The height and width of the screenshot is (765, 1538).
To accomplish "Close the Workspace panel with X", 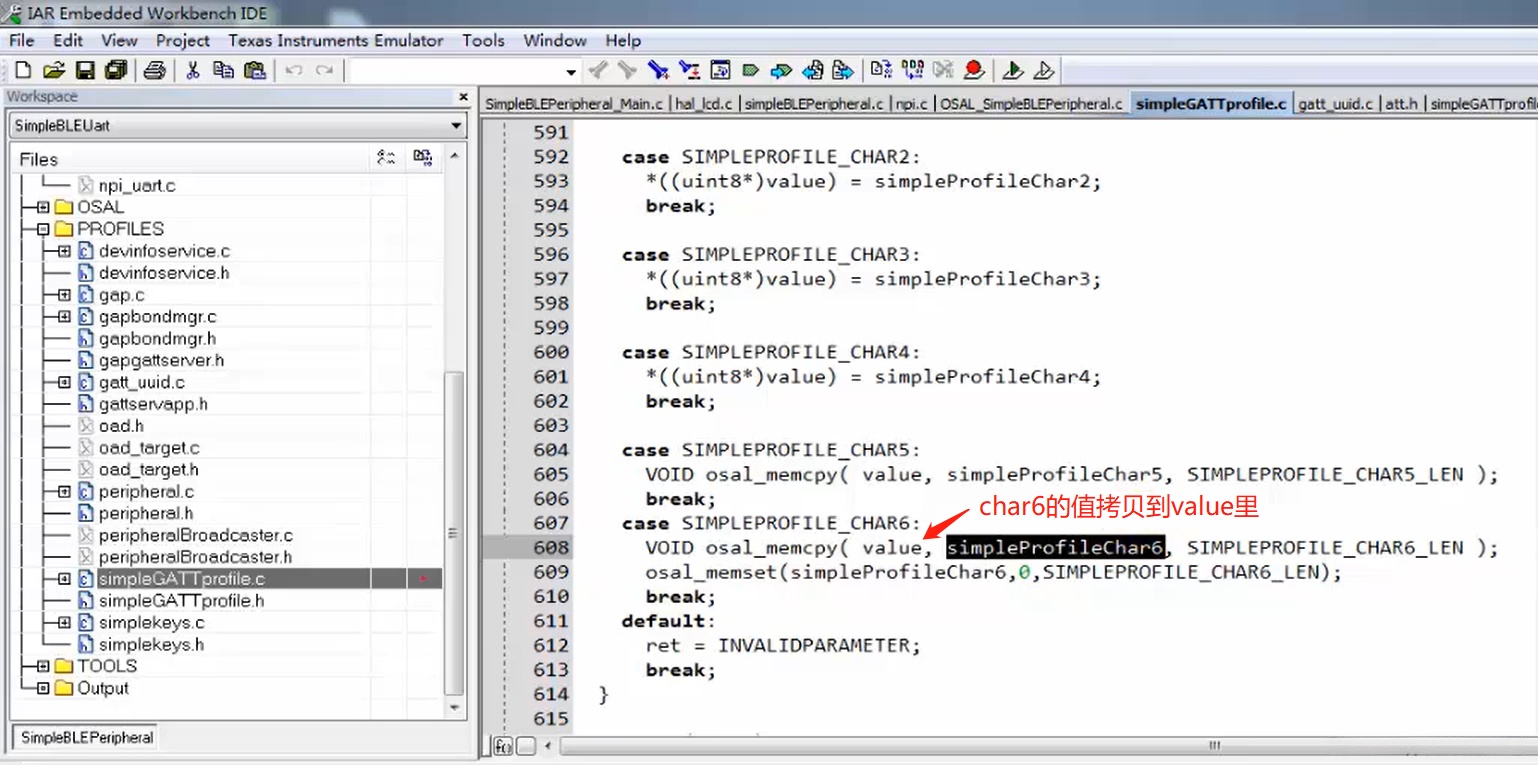I will click(x=463, y=97).
